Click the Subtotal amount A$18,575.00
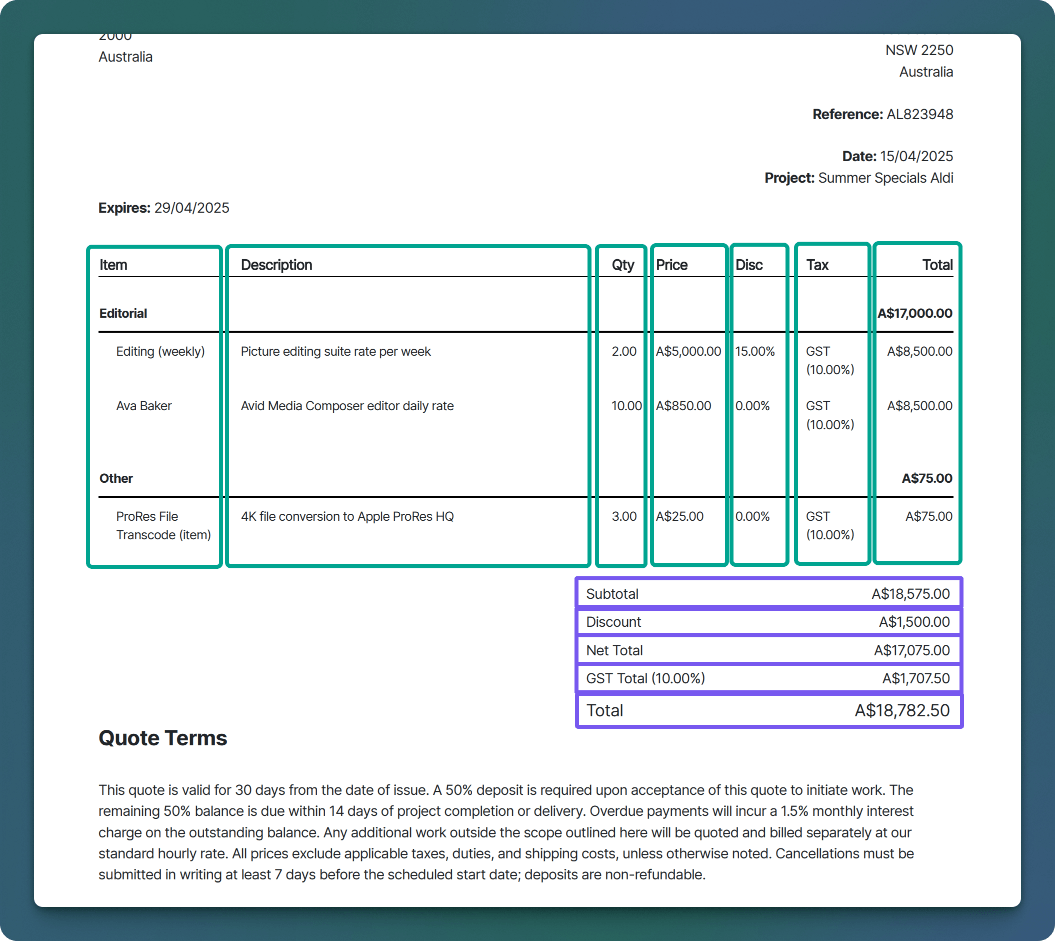Screen dimensions: 1055x941 910,595
